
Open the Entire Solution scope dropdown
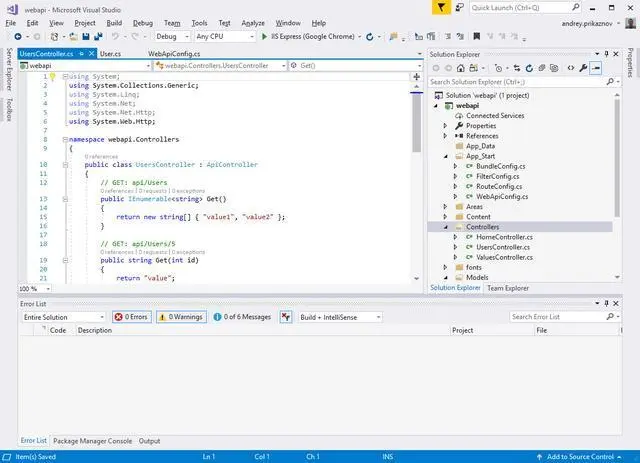[63, 317]
